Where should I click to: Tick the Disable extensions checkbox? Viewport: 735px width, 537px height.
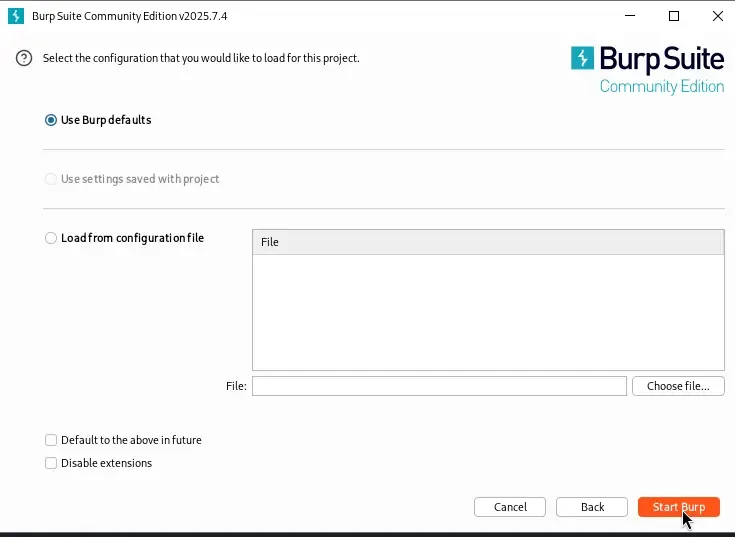[51, 463]
